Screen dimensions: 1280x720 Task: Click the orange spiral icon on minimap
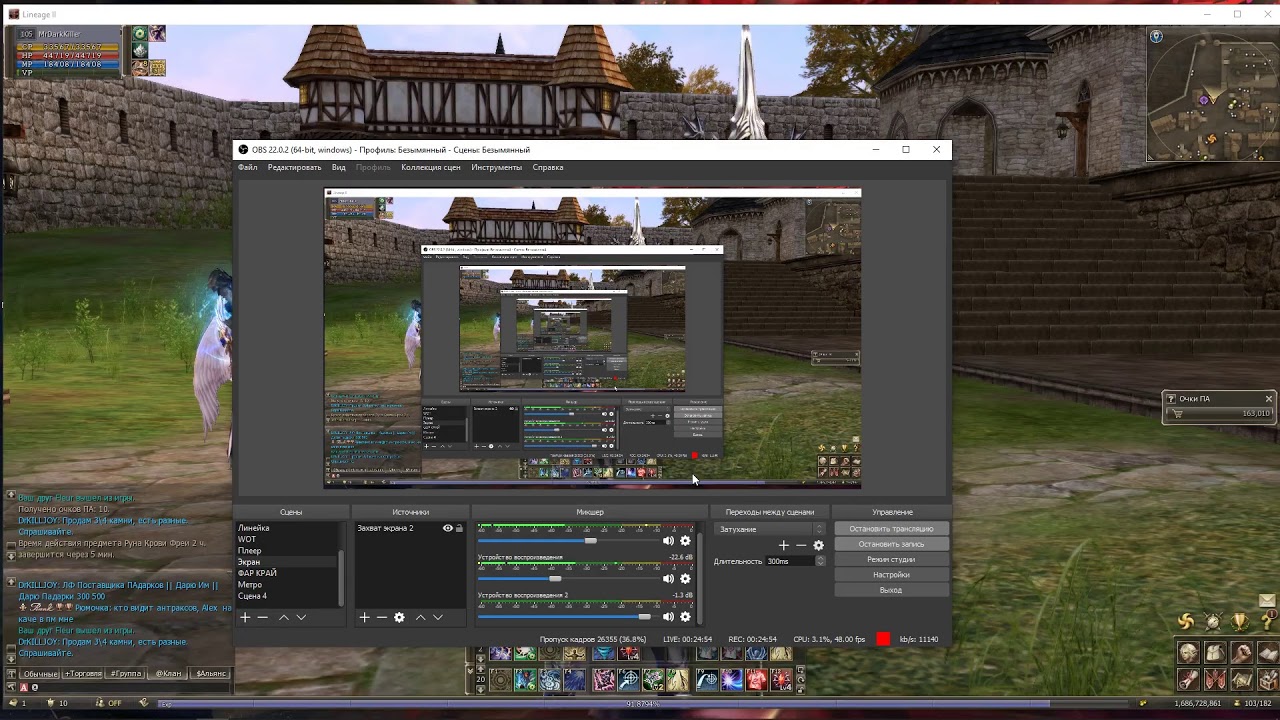[1212, 138]
